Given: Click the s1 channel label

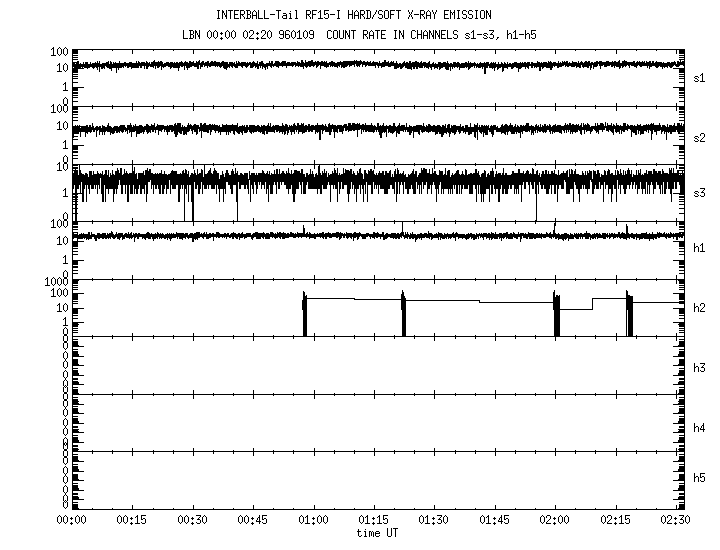Looking at the screenshot, I should click(700, 78).
